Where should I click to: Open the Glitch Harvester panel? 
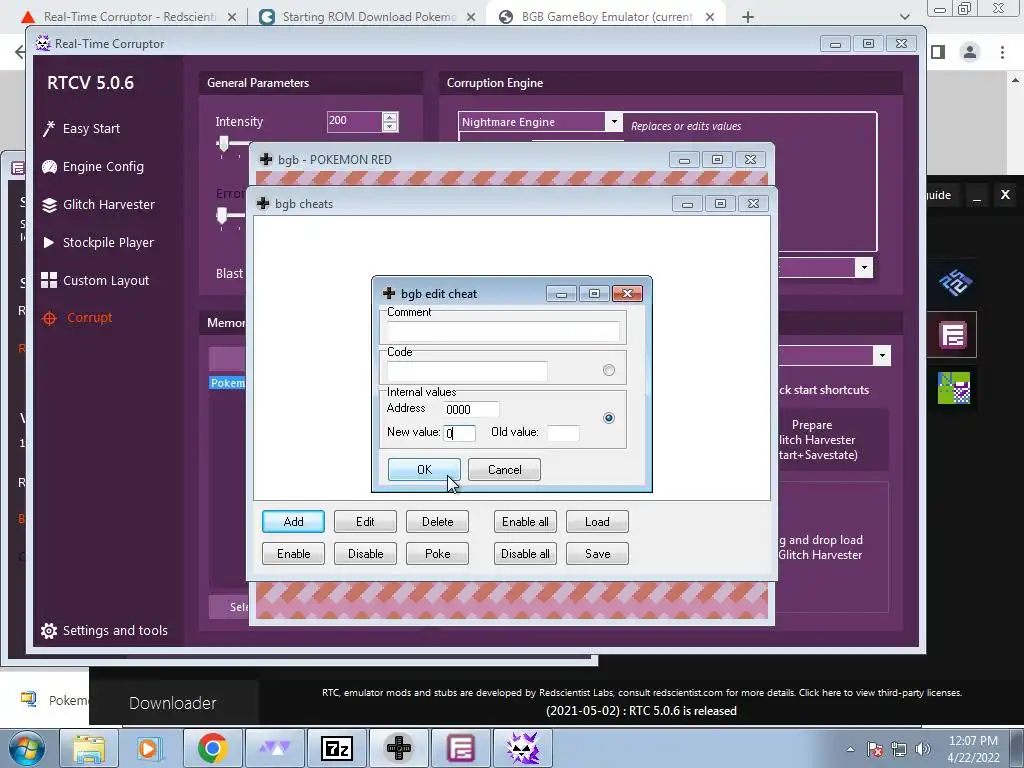click(x=98, y=204)
